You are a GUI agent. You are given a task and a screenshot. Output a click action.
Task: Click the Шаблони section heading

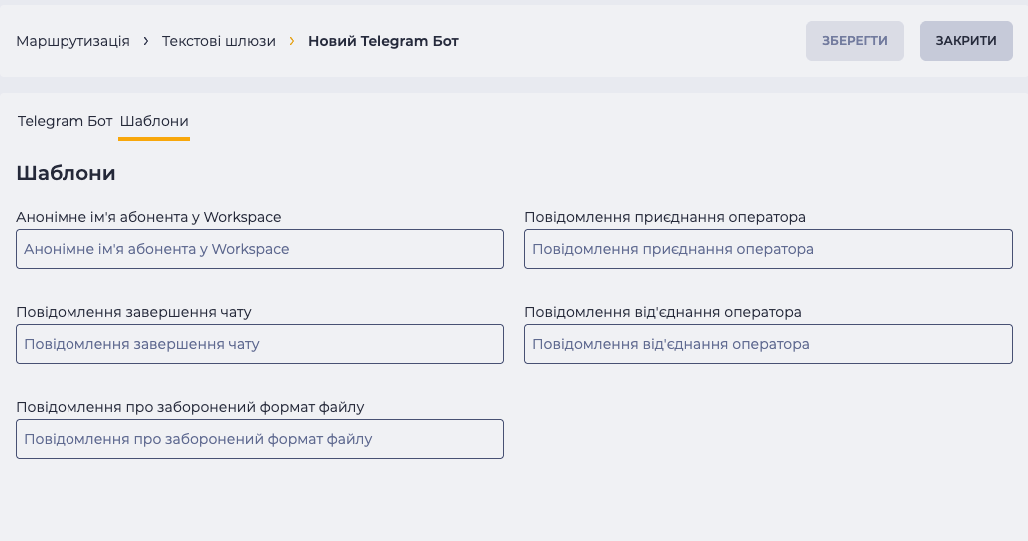click(66, 173)
